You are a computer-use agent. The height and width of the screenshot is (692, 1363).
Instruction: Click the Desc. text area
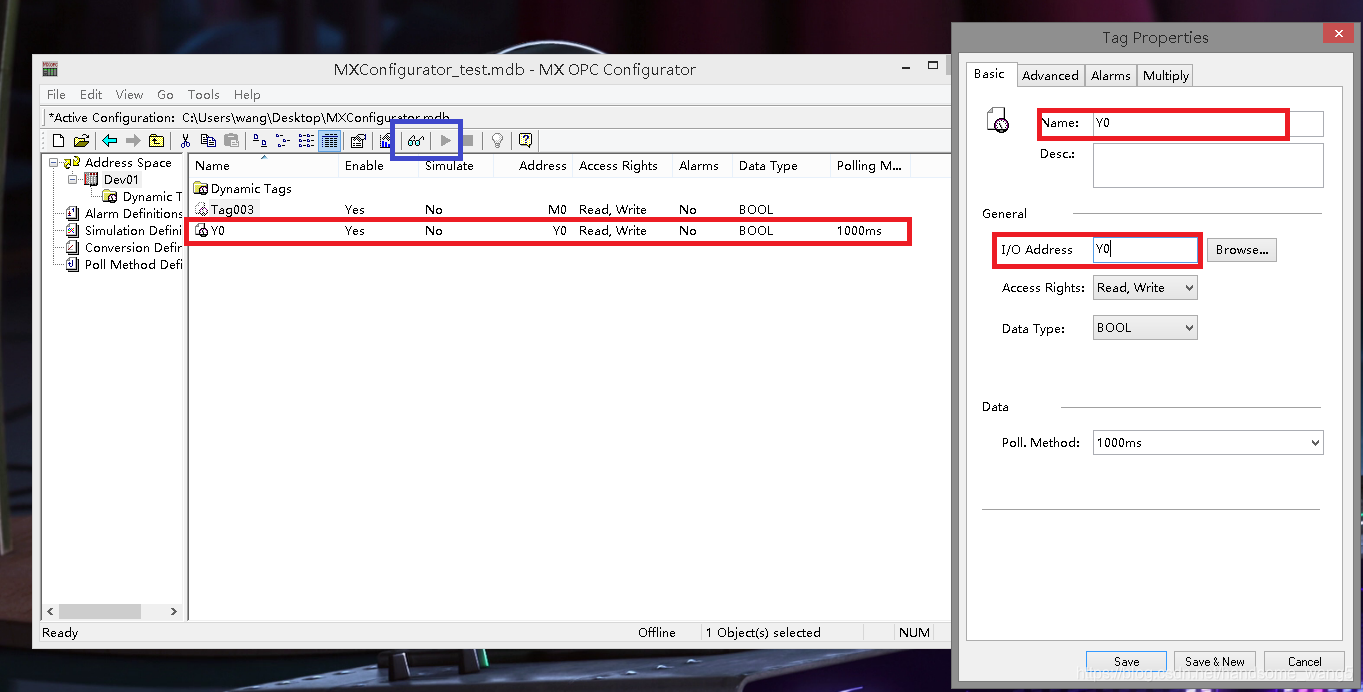click(1208, 165)
